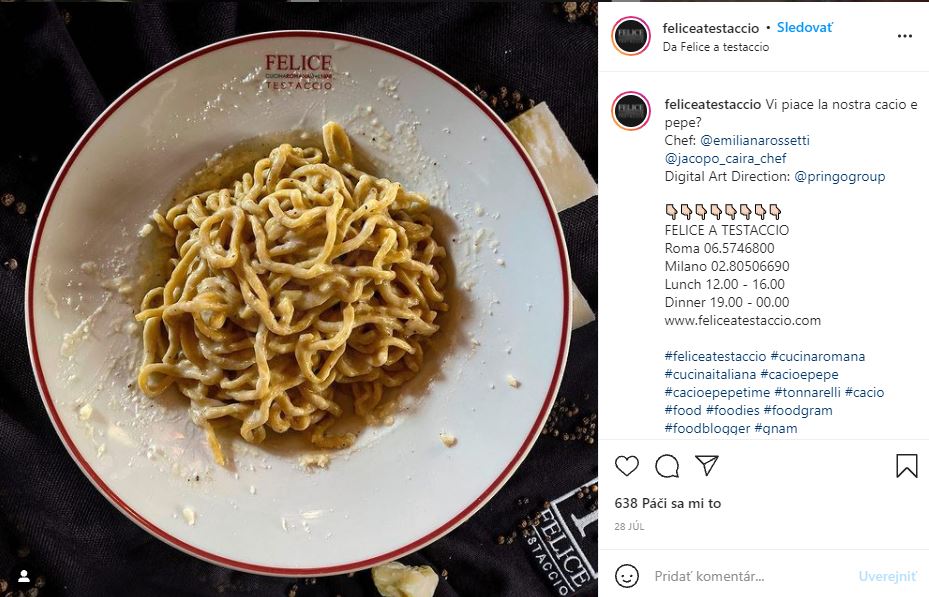Open the three-dot more options menu

(905, 36)
